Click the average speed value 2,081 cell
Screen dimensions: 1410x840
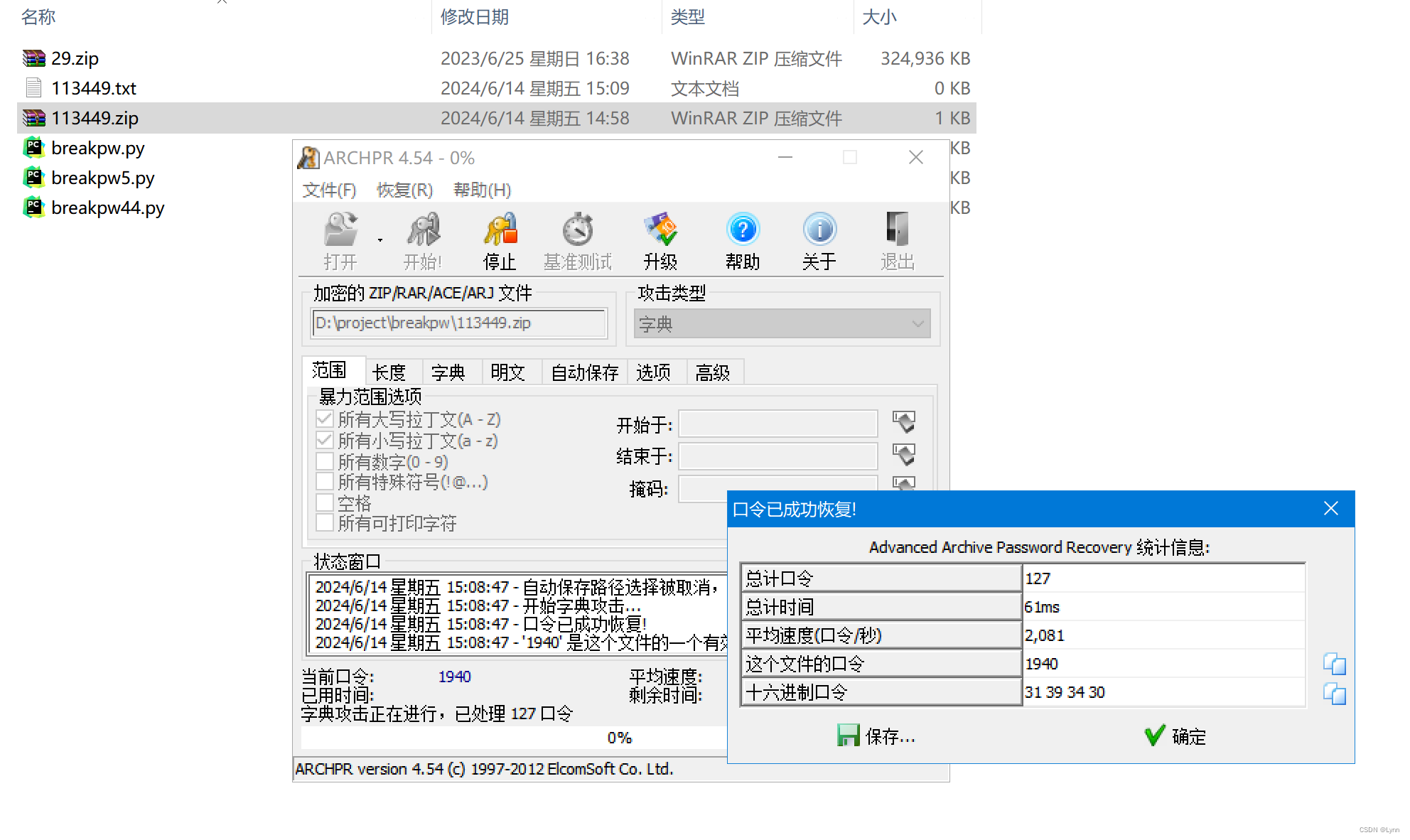pos(1163,635)
